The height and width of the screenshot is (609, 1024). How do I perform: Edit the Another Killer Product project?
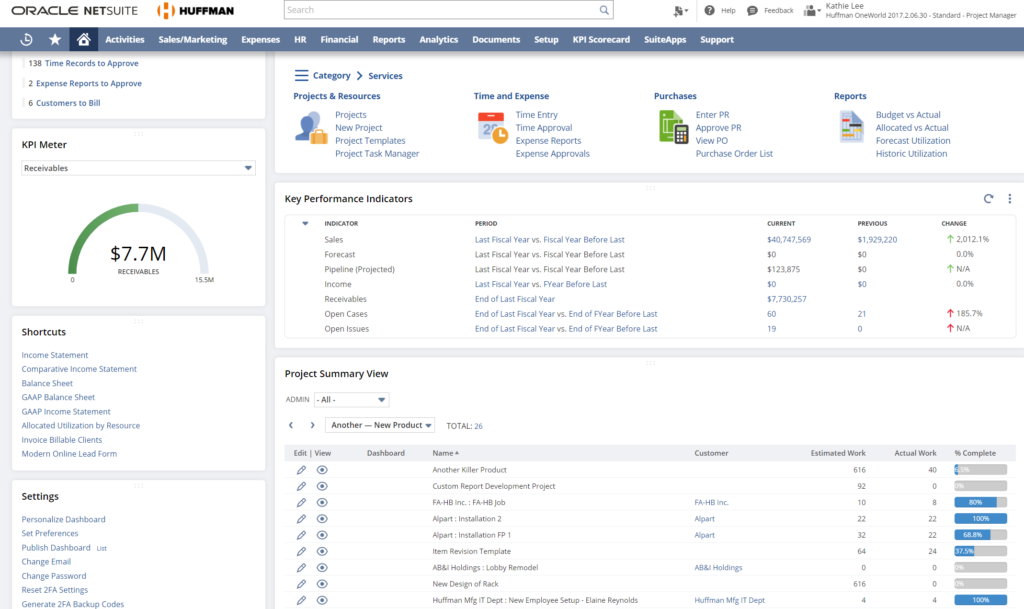[301, 470]
